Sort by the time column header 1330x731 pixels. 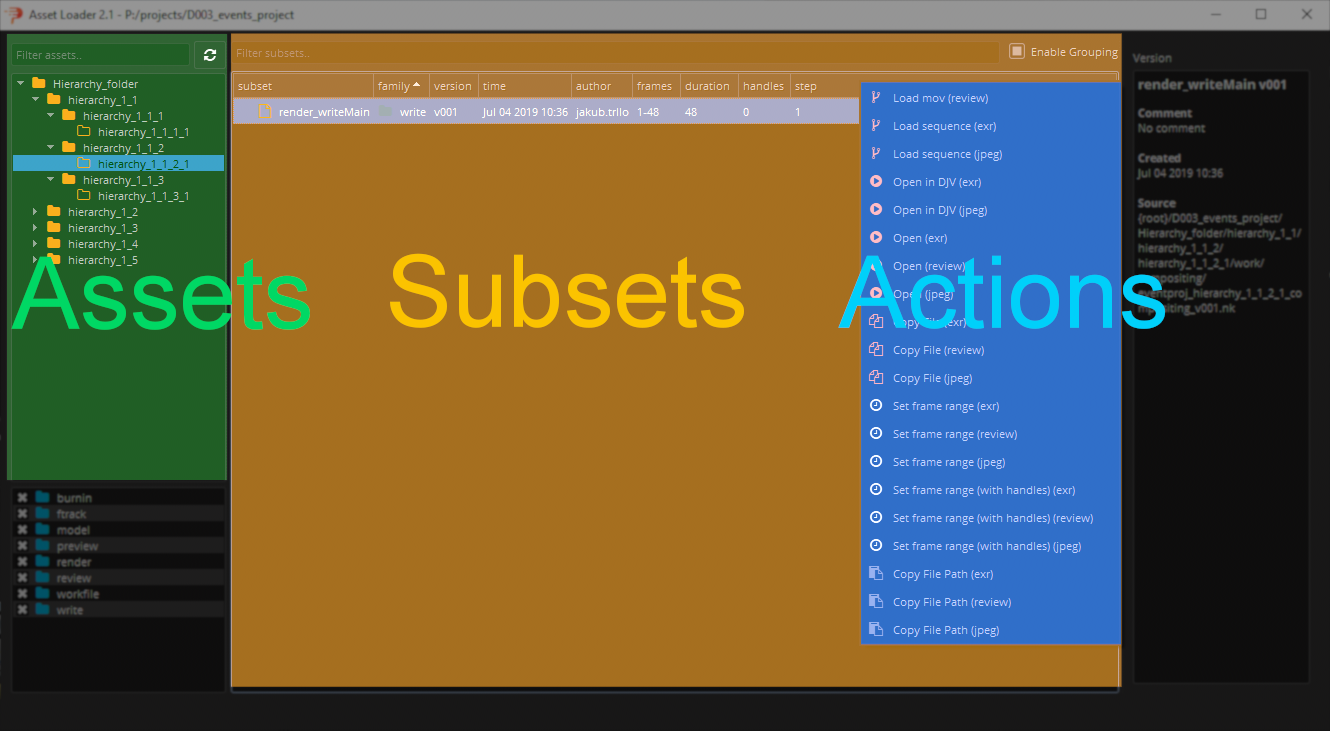(525, 86)
